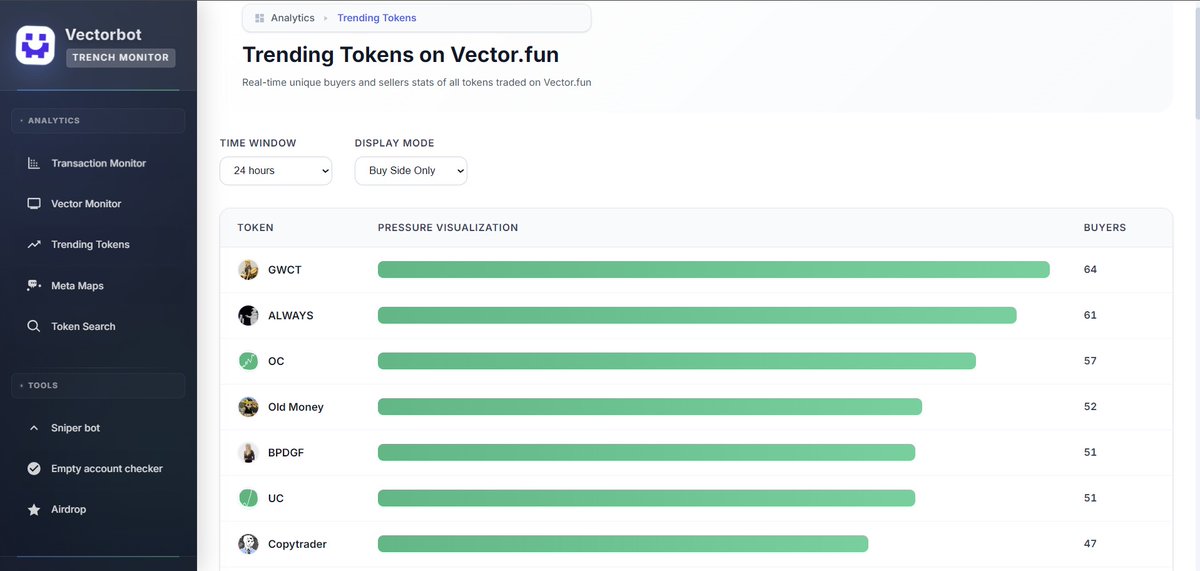Click the Sniper bot chevron icon

[x=33, y=428]
